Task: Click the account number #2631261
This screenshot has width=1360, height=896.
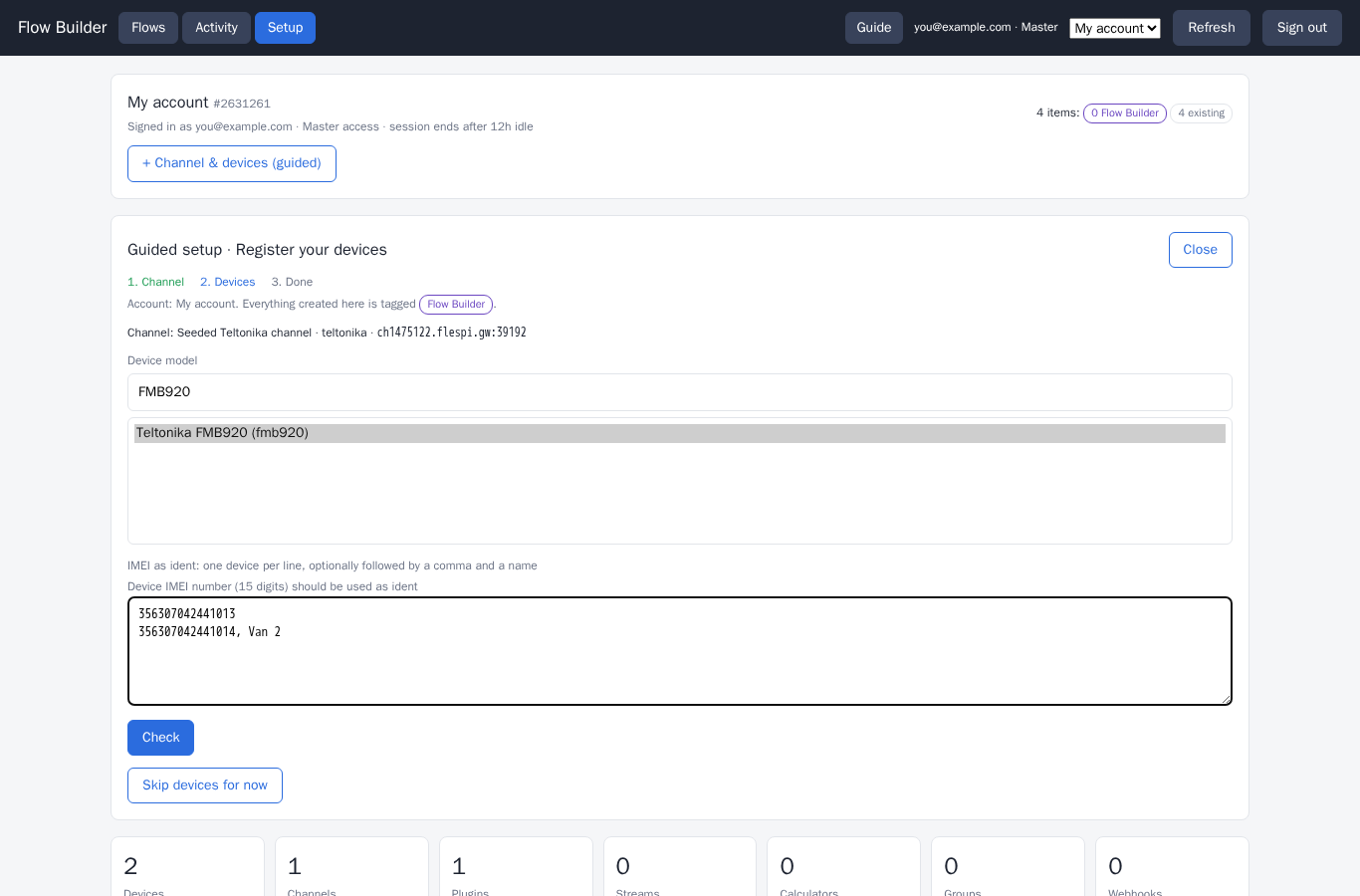Action: pyautogui.click(x=242, y=104)
